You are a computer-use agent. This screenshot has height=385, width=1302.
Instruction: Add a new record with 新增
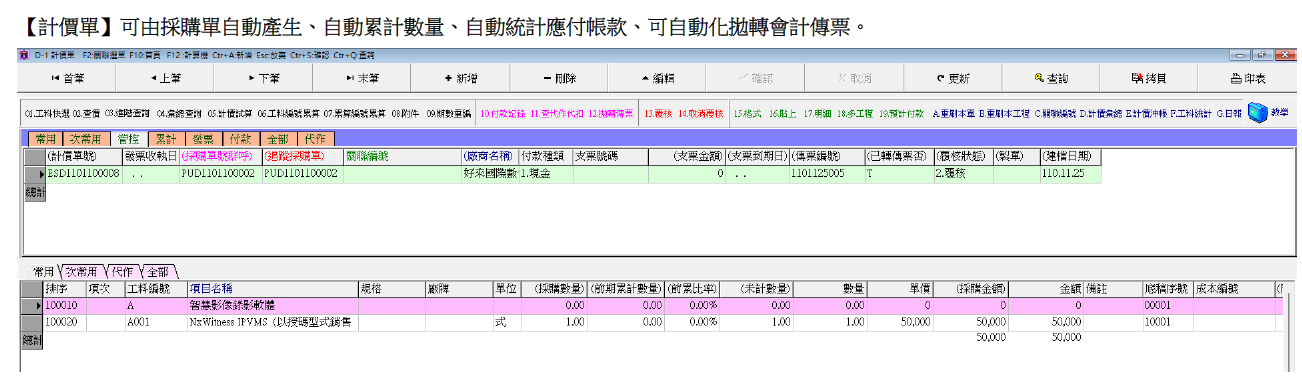461,77
